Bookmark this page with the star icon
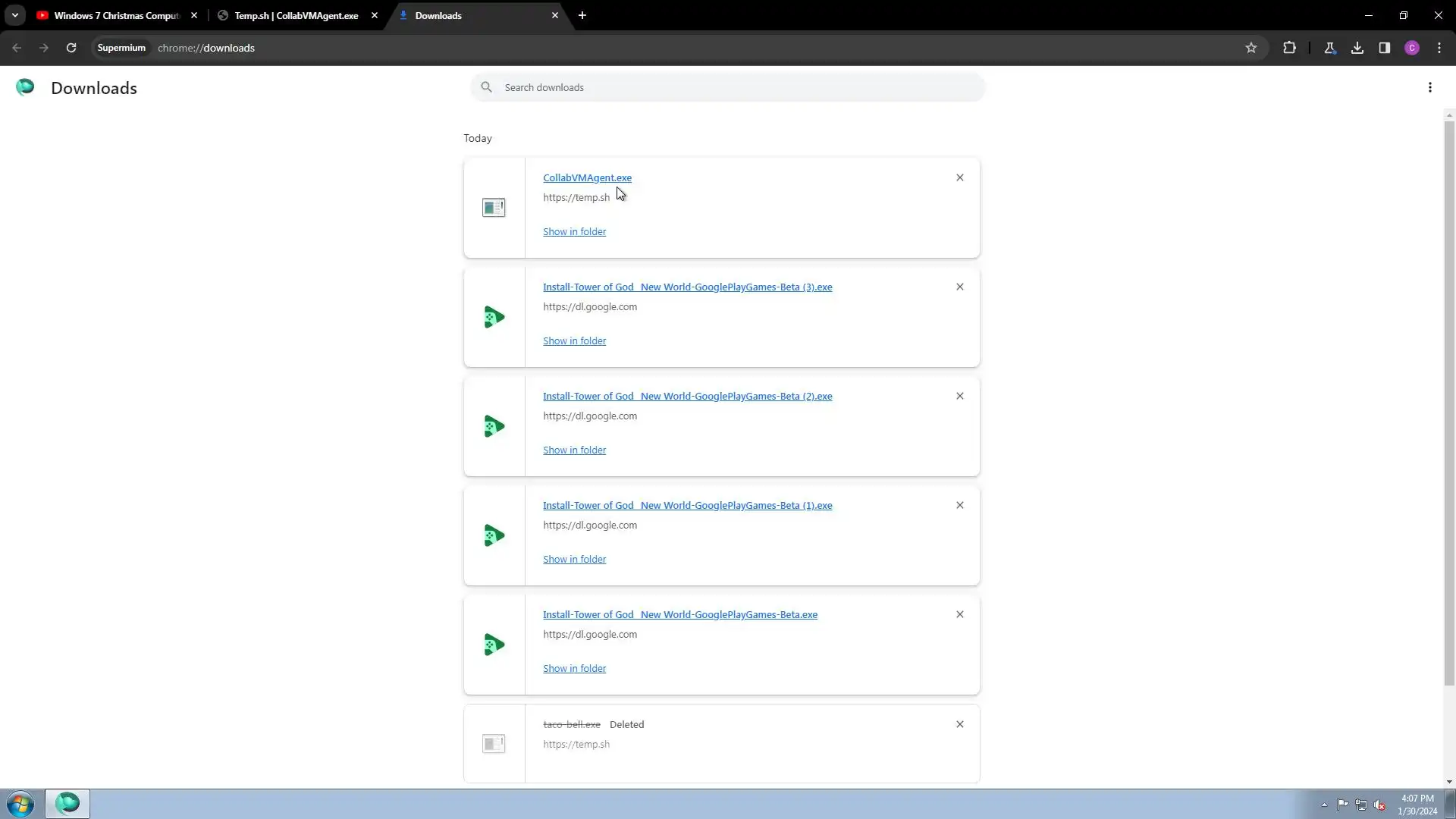 click(1251, 48)
